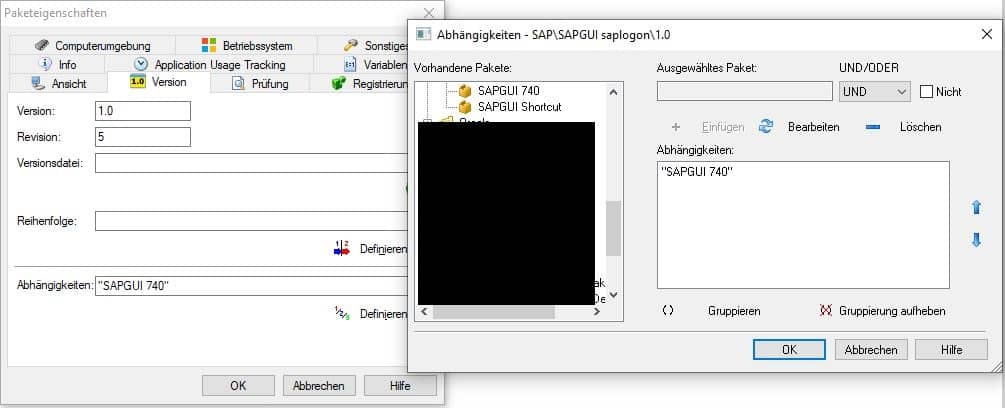Click the Bearbeiten label
Viewport: 1005px width, 408px height.
point(813,127)
